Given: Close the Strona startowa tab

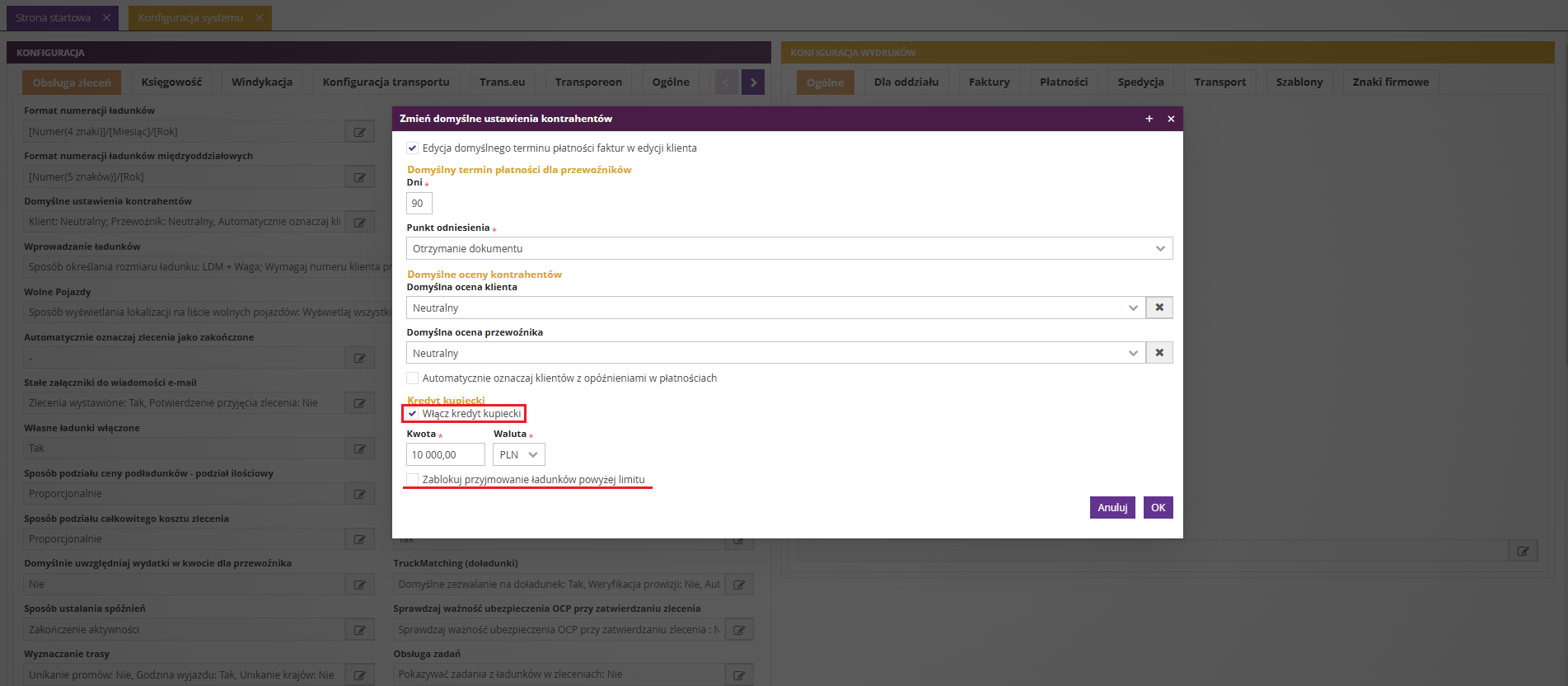Looking at the screenshot, I should (x=107, y=17).
